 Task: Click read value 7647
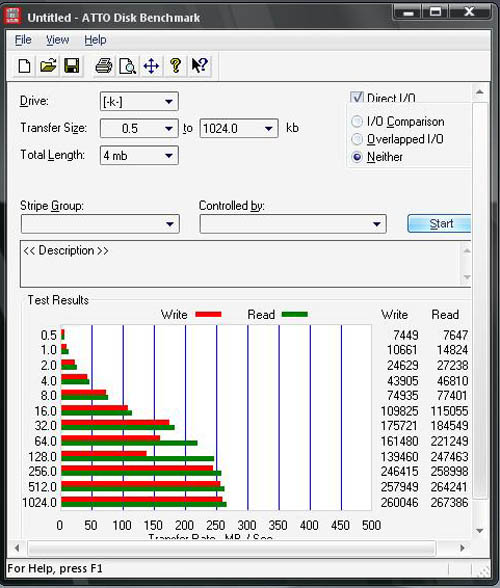click(455, 334)
